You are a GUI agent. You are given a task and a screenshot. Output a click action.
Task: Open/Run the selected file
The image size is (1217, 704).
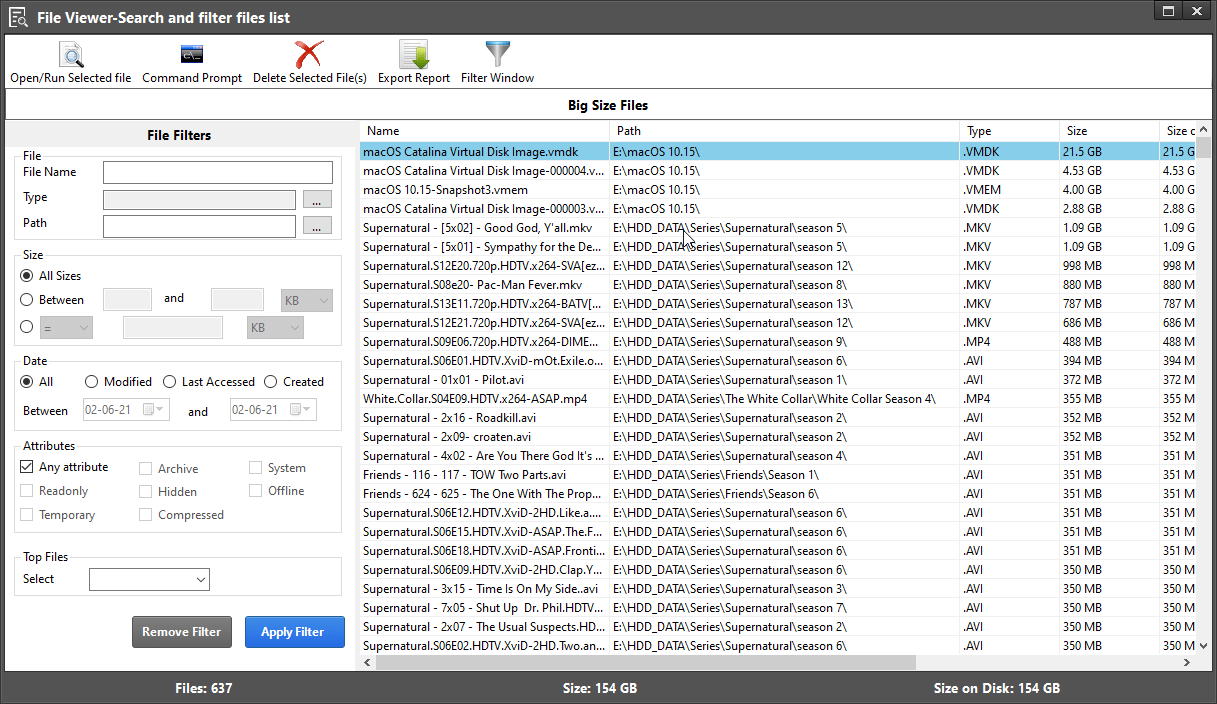pyautogui.click(x=70, y=60)
